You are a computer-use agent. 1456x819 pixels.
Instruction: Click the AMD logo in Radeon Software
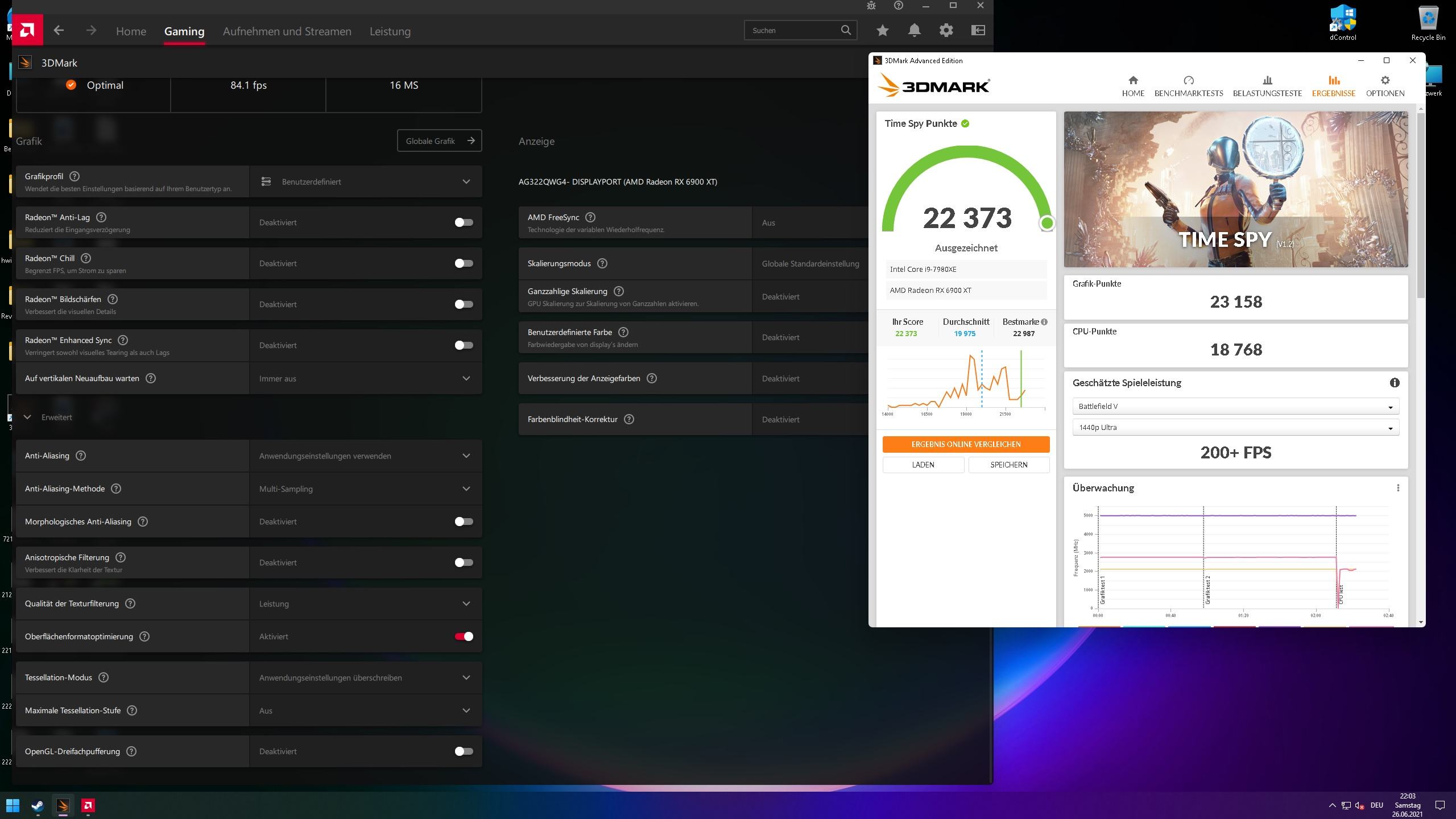coord(27,30)
